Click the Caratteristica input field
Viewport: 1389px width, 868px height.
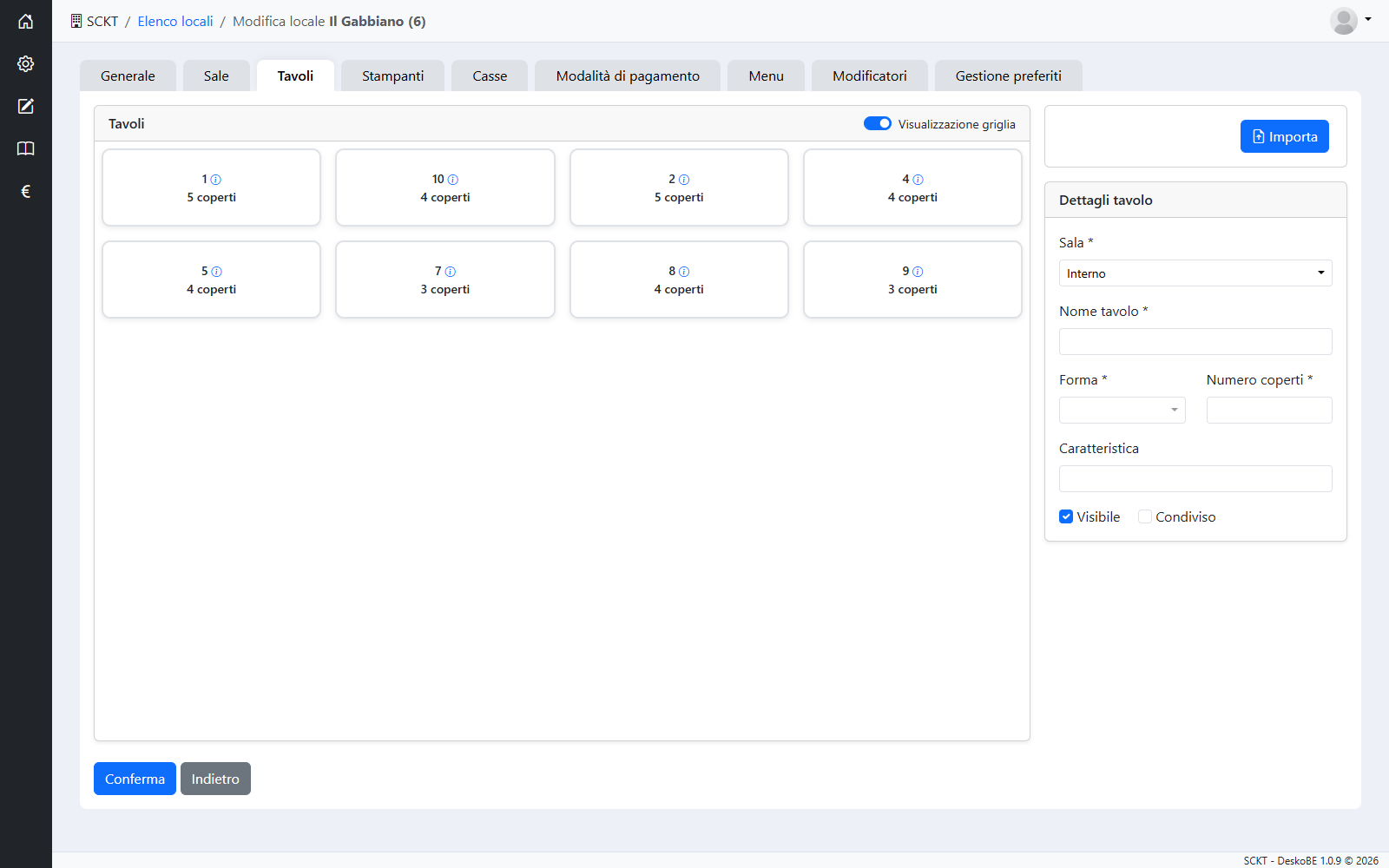1195,478
